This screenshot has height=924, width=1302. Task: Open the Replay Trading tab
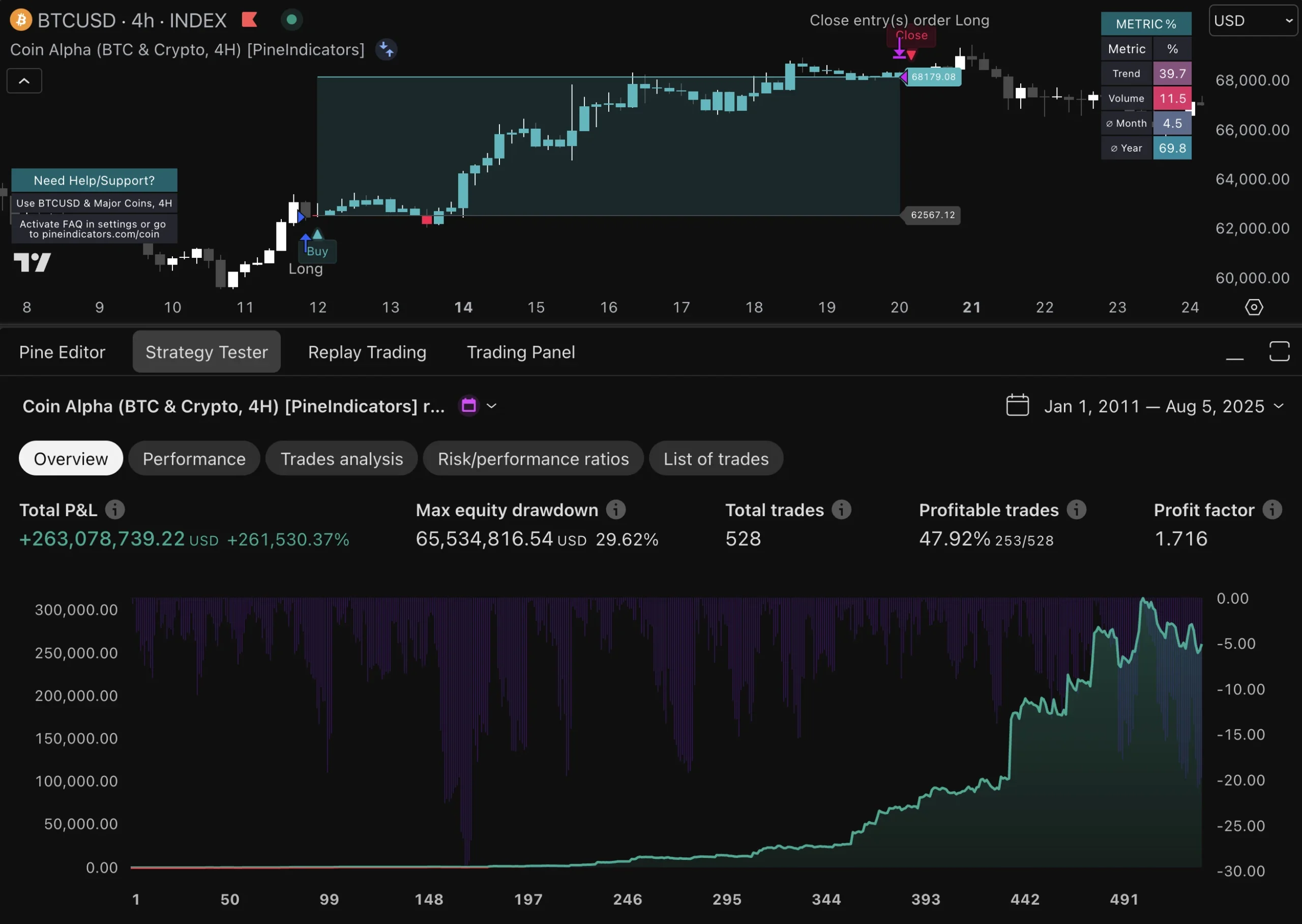click(x=367, y=351)
